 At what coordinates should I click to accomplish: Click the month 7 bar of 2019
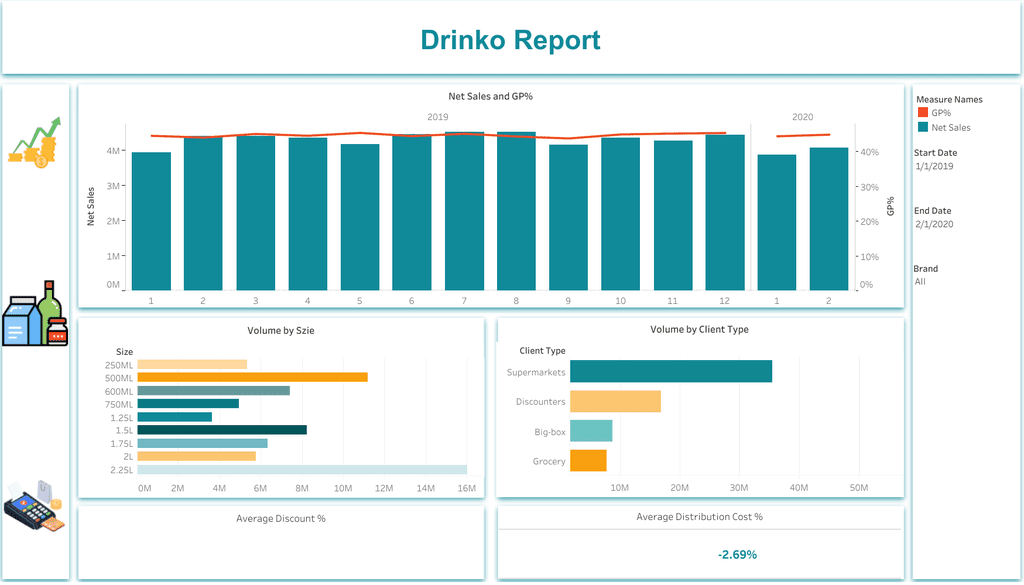pyautogui.click(x=464, y=210)
